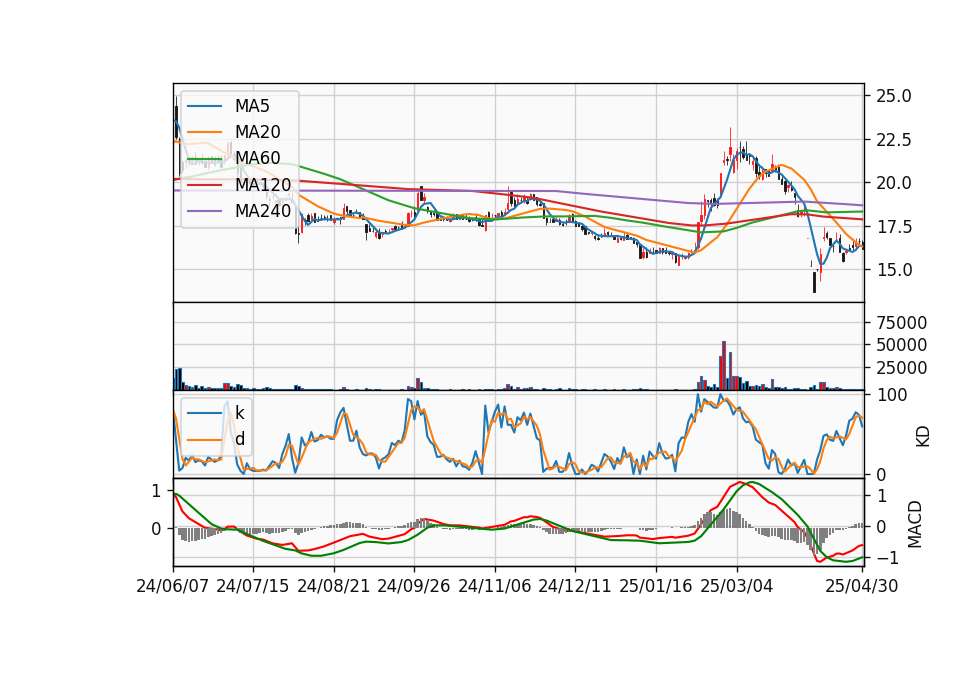Click the 25/01/16 date axis label
The image size is (960, 690).
(x=656, y=586)
